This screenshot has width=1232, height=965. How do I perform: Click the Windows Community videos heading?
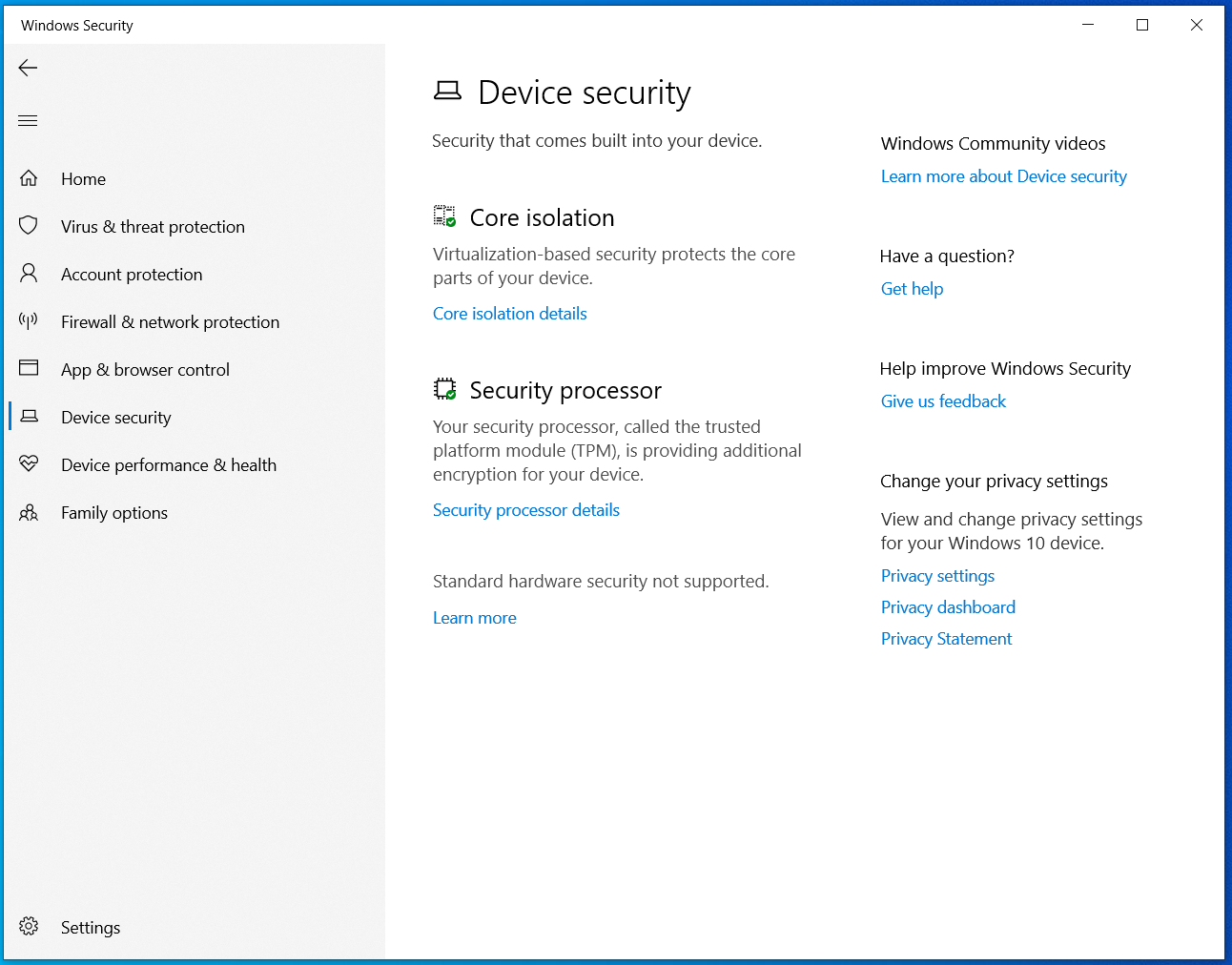[x=993, y=144]
